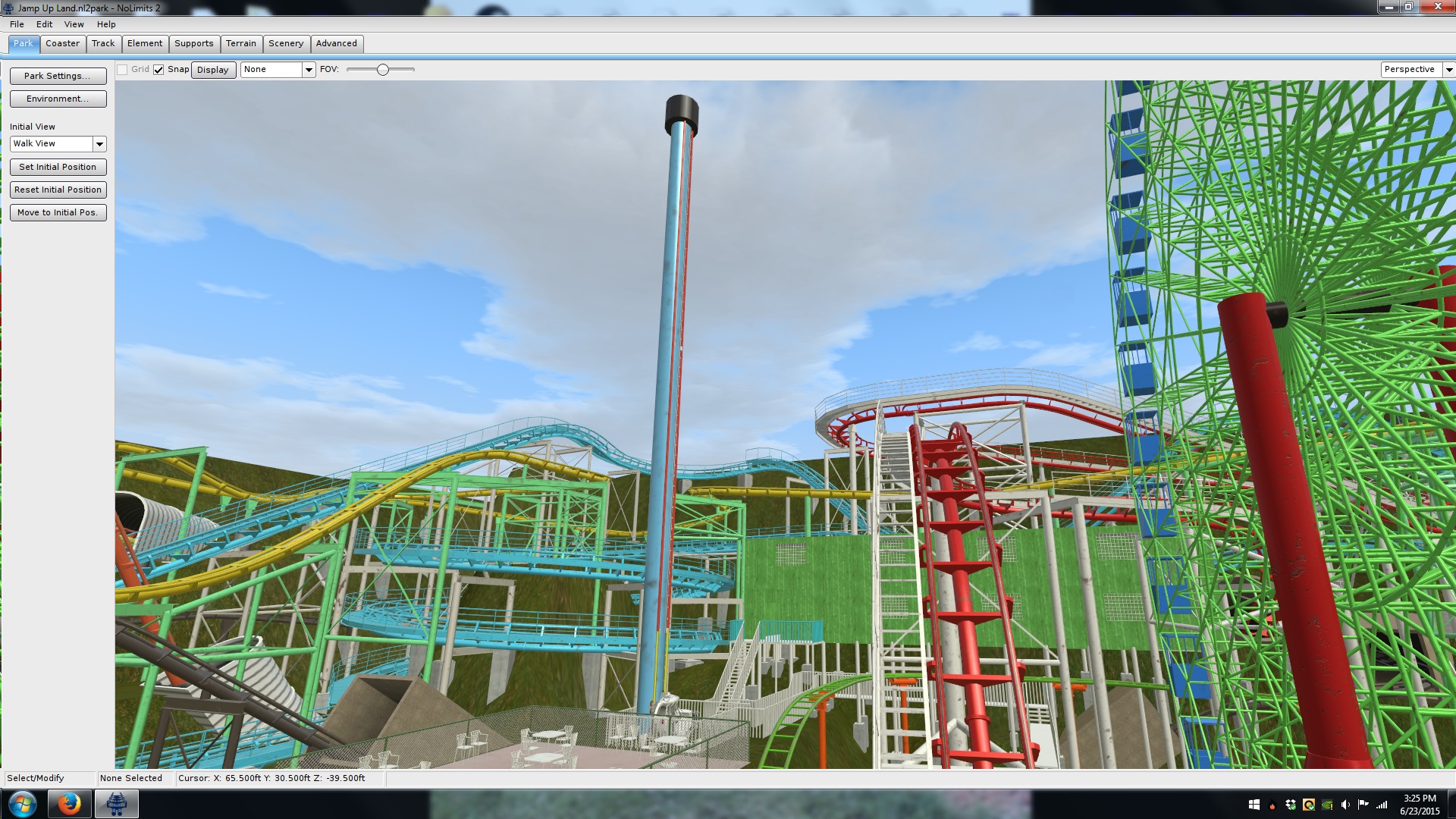Open the volume speaker tray icon
1456x819 pixels.
pos(1345,805)
